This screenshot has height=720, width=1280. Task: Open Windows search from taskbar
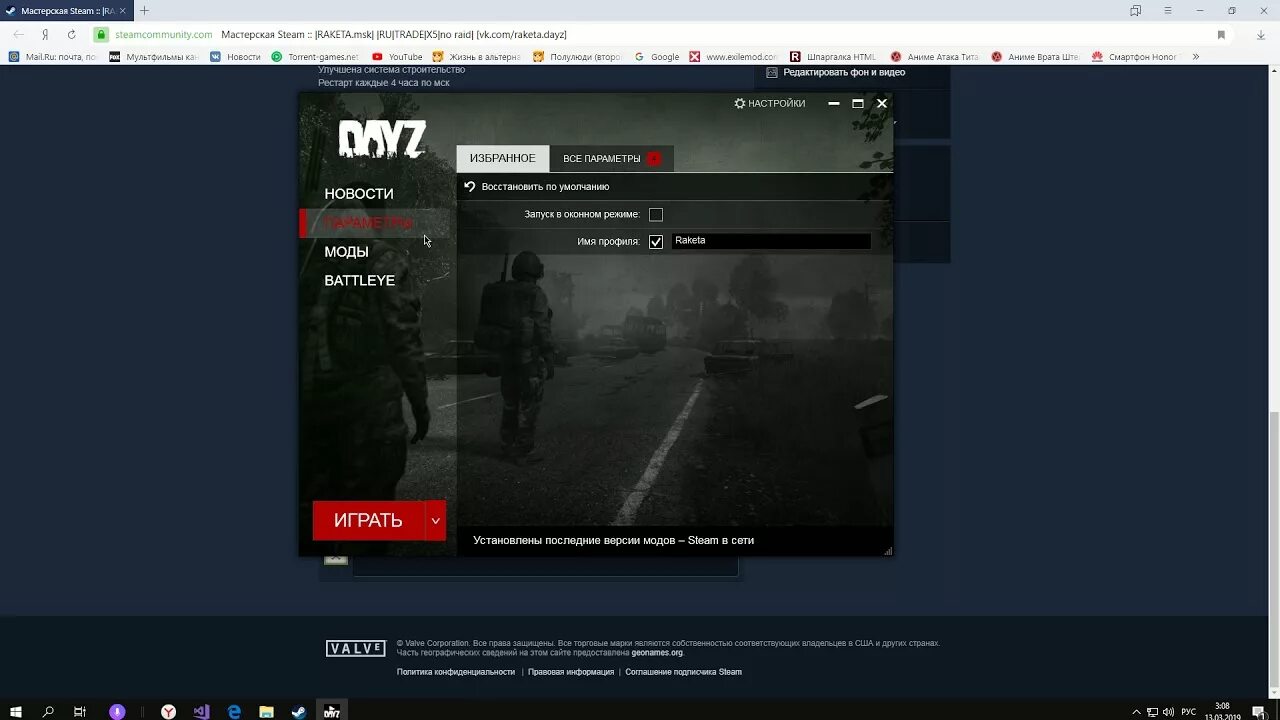pyautogui.click(x=48, y=711)
